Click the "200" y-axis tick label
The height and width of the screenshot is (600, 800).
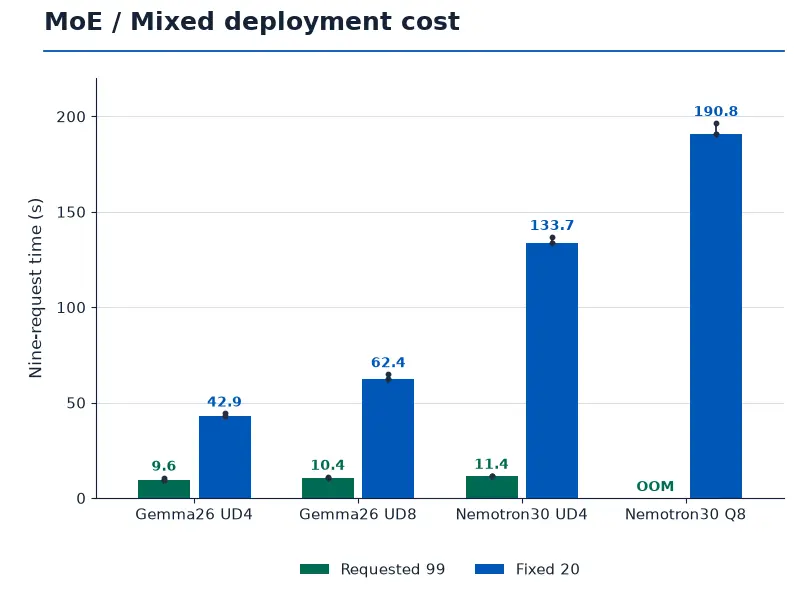point(71,117)
